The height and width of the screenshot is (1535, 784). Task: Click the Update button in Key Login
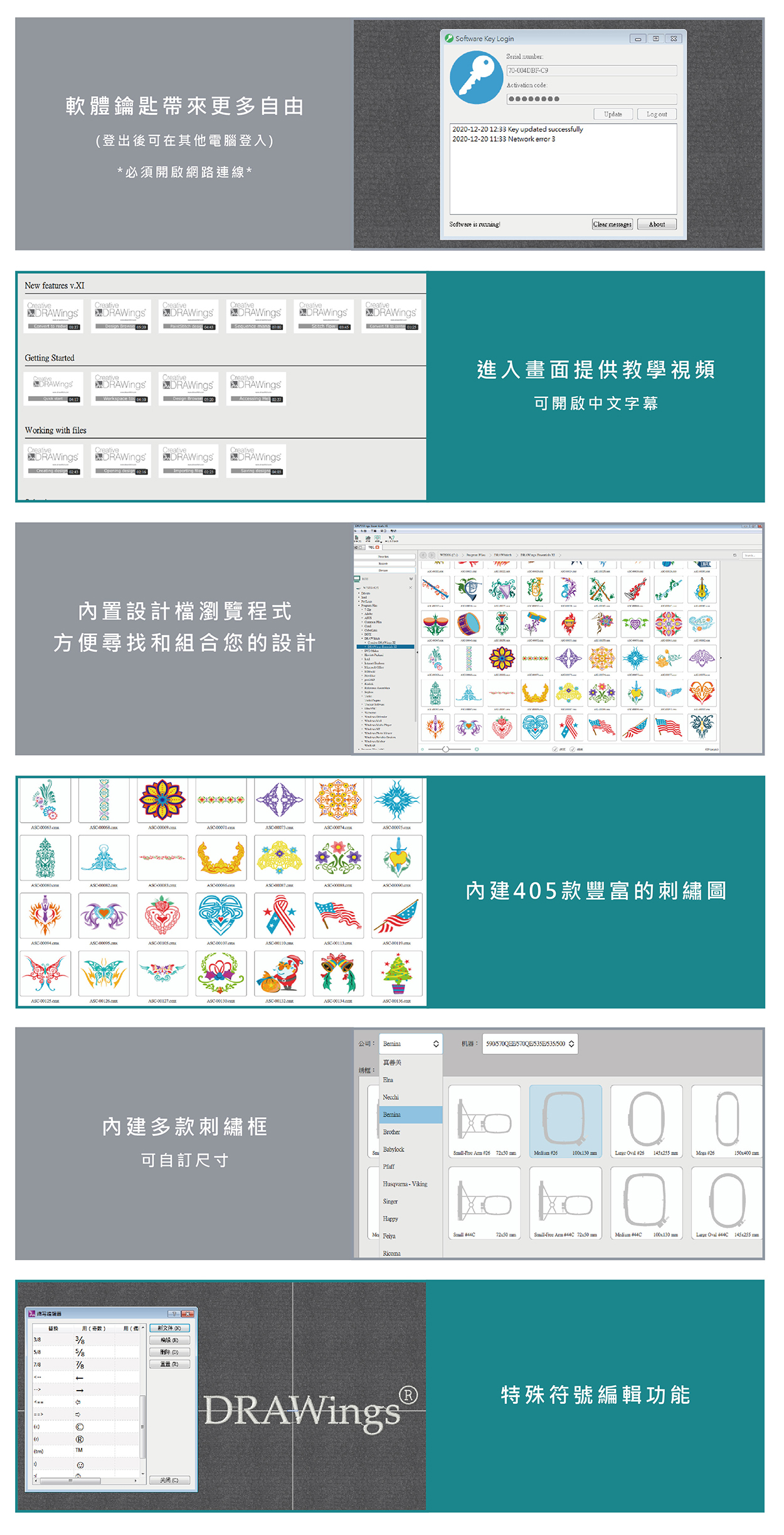tap(613, 114)
